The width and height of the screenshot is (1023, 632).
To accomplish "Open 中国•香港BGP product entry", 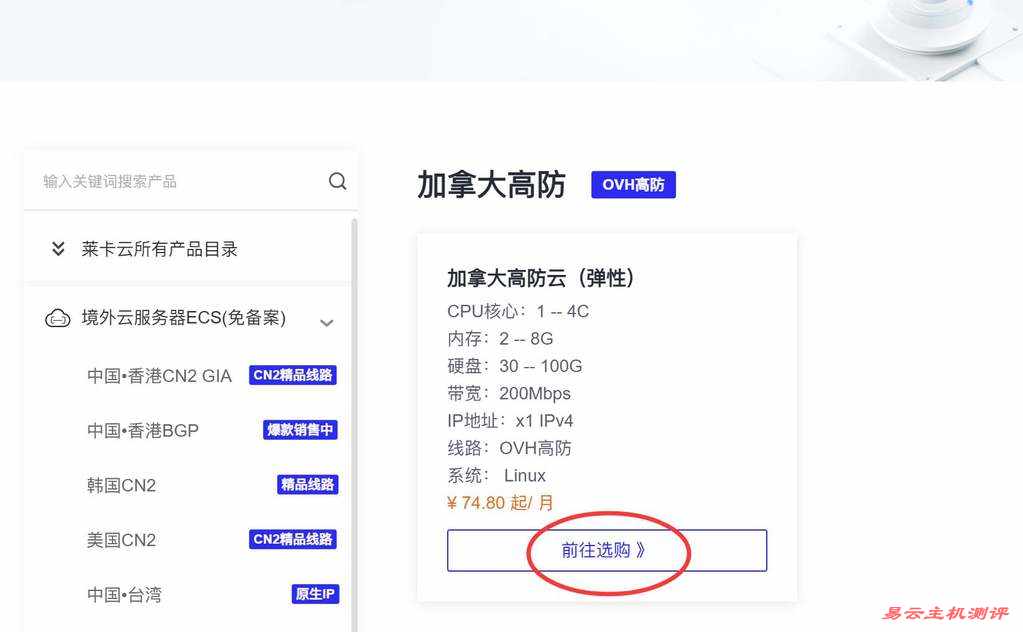I will 143,430.
